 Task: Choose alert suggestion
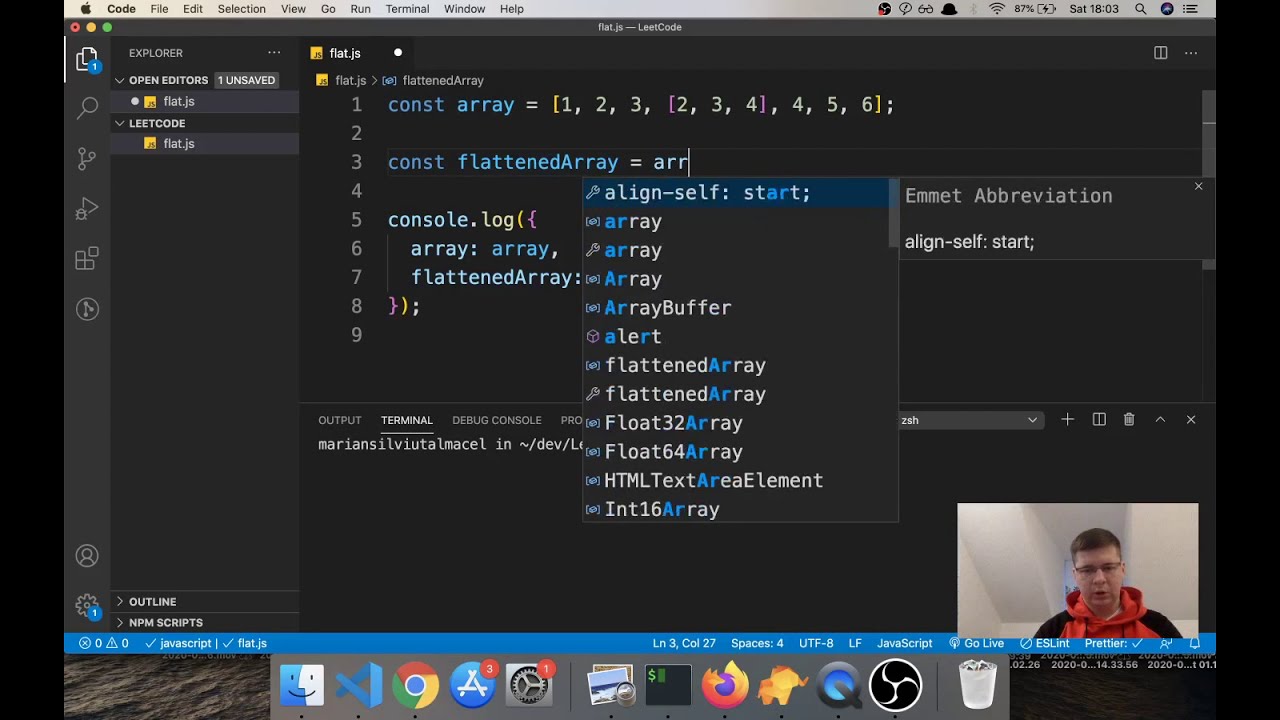[736, 337]
